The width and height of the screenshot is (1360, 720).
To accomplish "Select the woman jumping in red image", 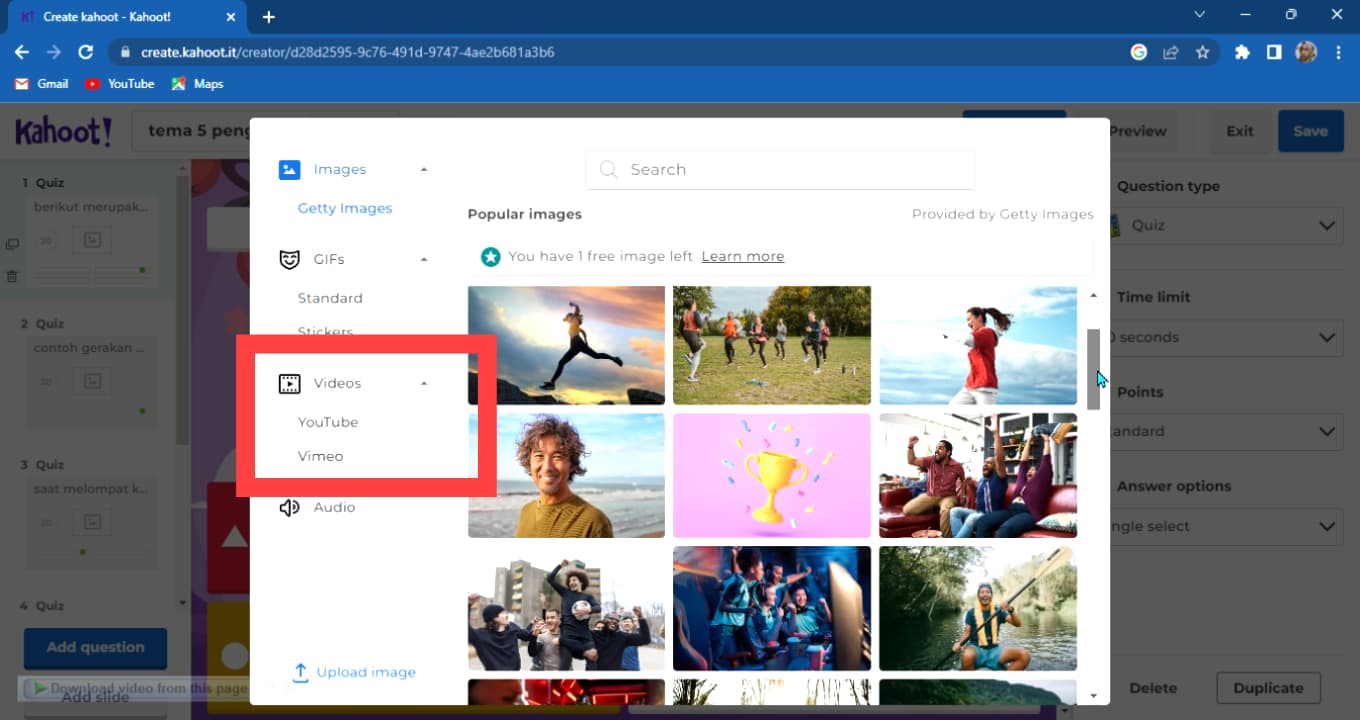I will pos(978,345).
